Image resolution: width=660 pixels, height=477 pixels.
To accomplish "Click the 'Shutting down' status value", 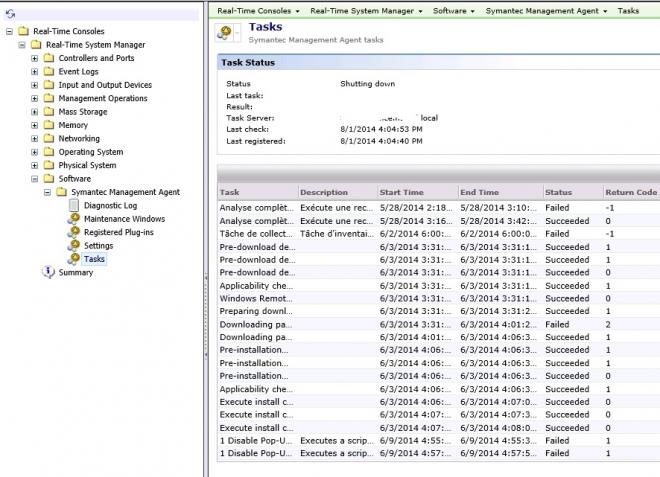I will tap(367, 84).
